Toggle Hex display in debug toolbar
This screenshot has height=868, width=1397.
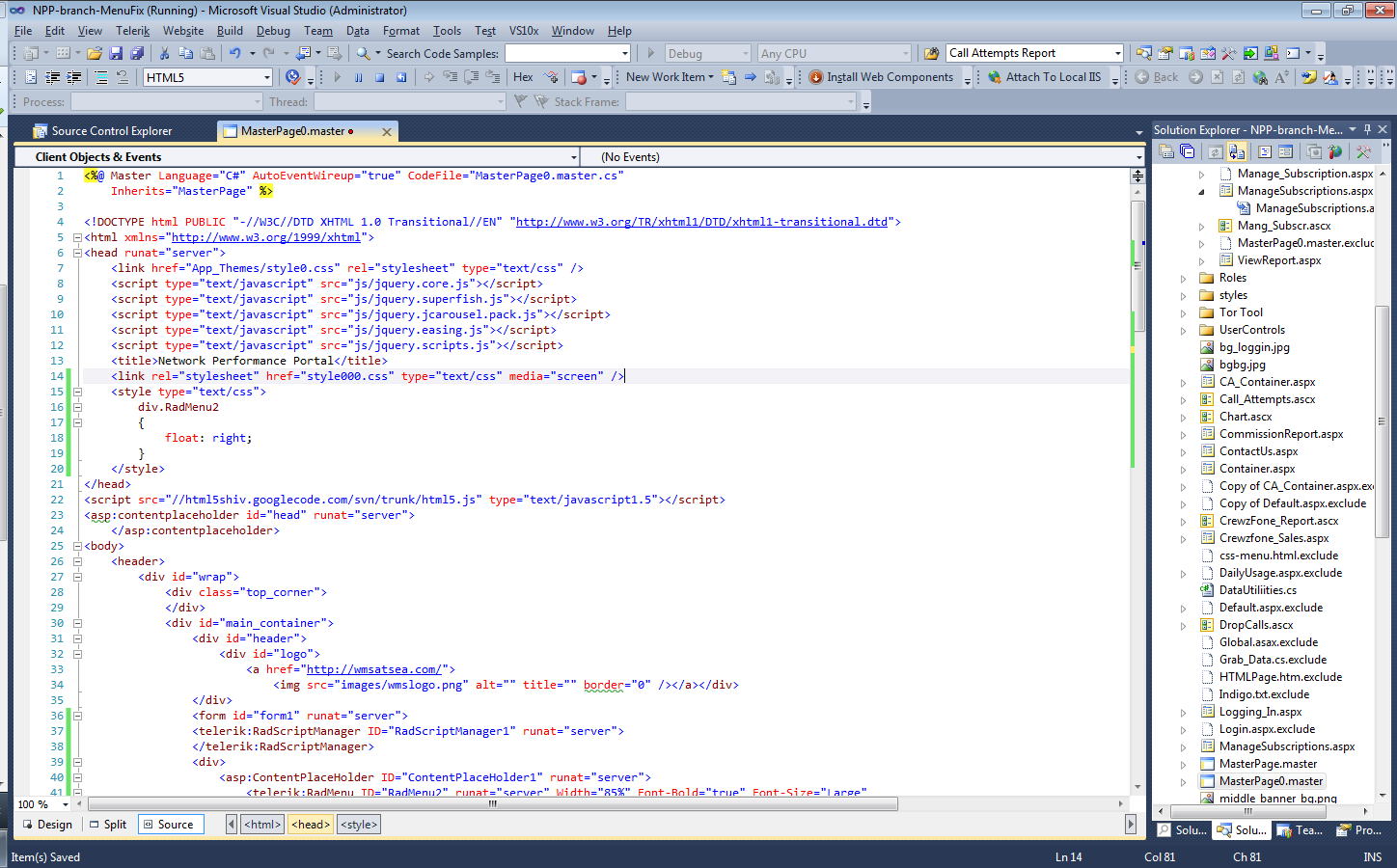click(x=523, y=77)
